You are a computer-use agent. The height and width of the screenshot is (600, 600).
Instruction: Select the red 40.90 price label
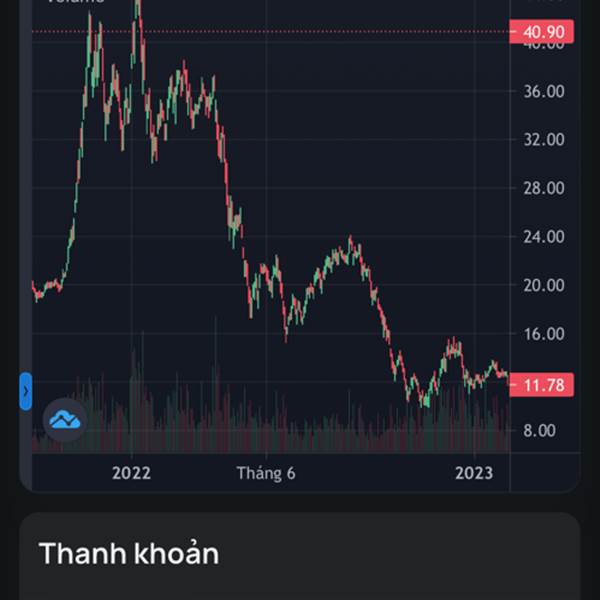[541, 32]
